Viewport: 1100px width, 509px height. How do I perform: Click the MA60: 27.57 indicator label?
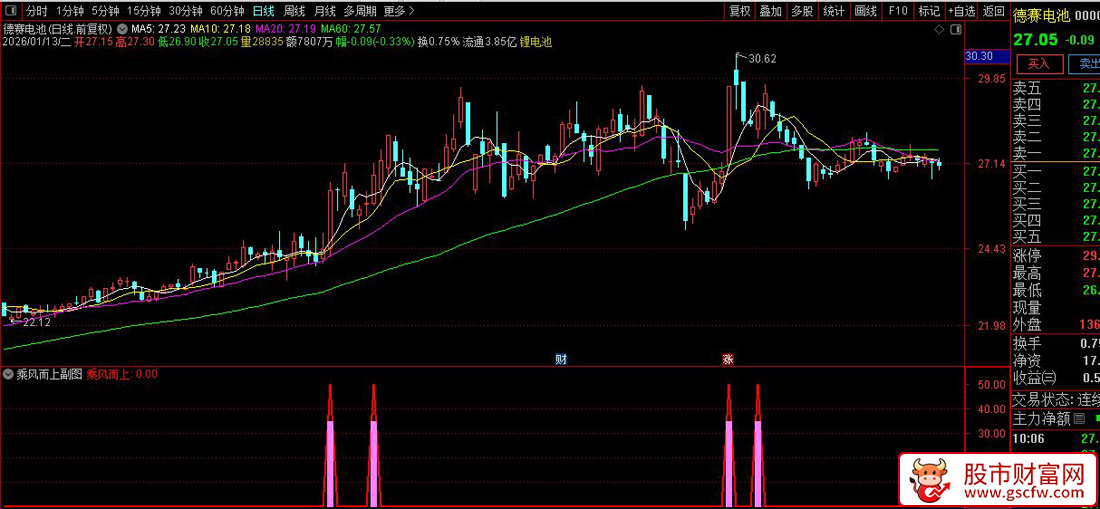351,29
